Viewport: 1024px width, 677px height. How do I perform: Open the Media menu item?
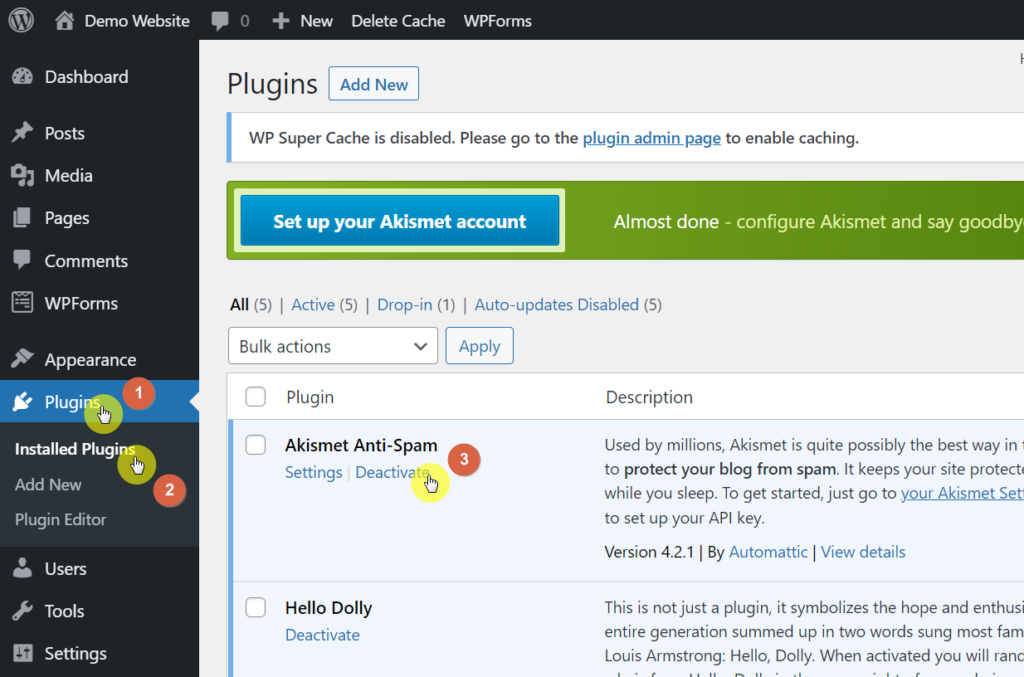pos(69,176)
